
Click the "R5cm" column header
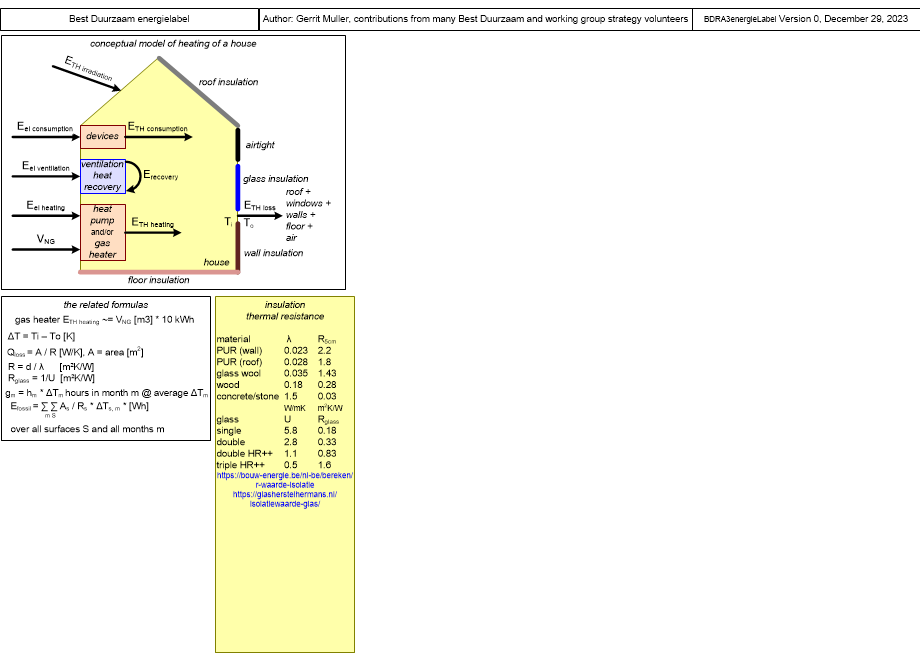[x=327, y=340]
